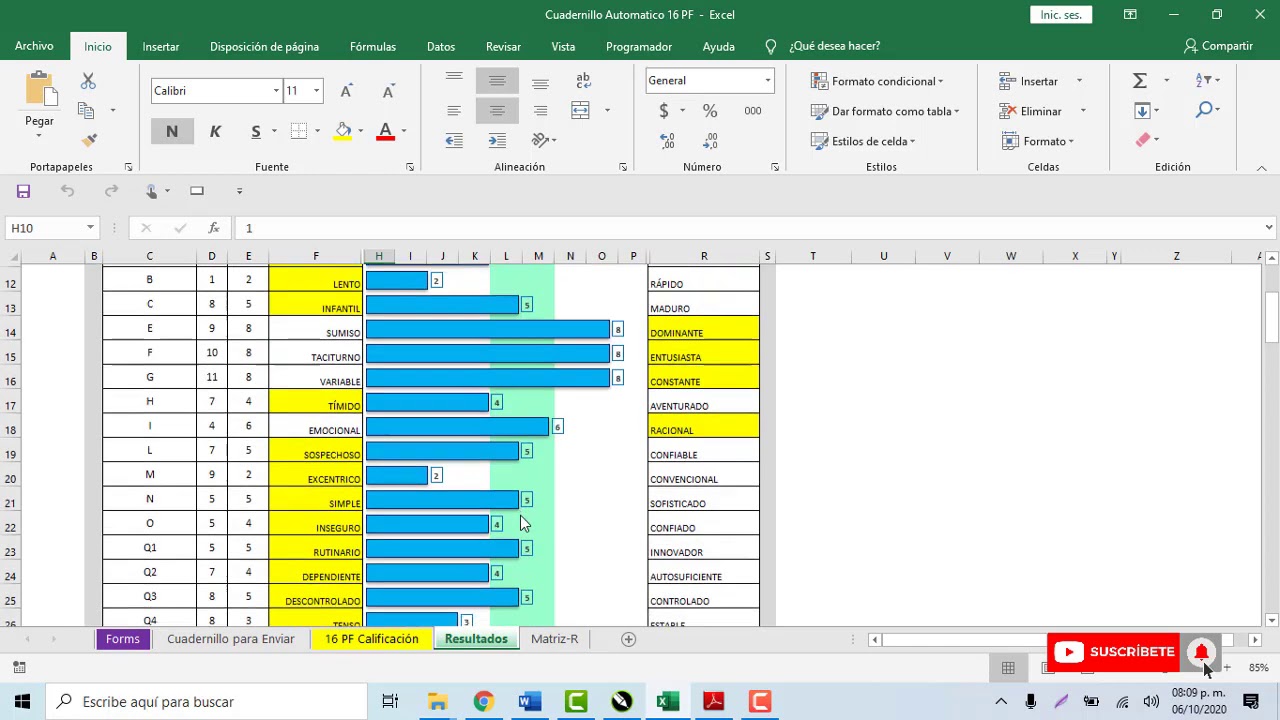Open the Fórmulas ribbon tab
1280x720 pixels.
pyautogui.click(x=372, y=46)
